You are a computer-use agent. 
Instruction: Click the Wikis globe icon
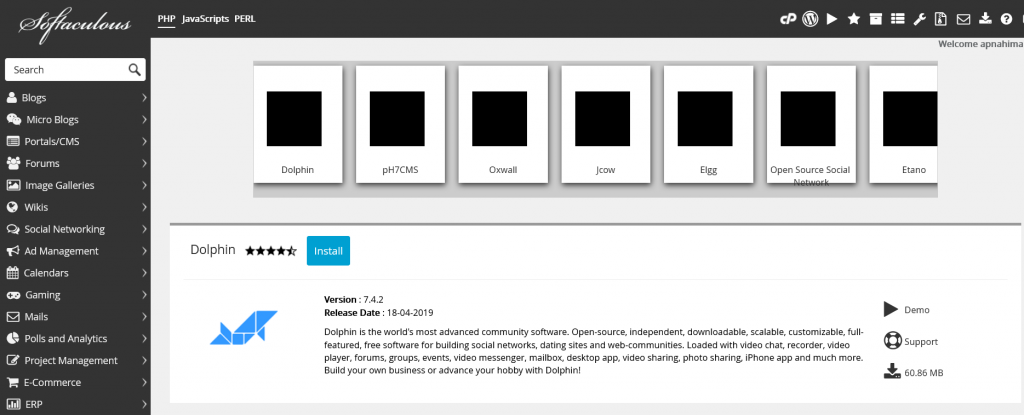[11, 207]
